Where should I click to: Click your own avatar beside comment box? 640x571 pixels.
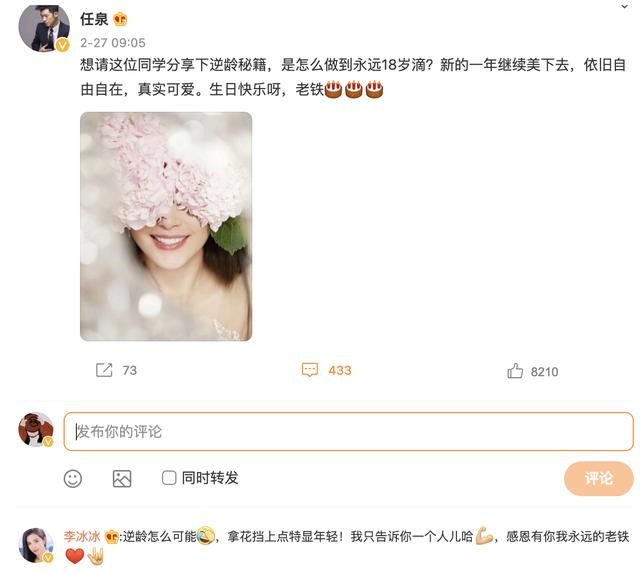36,429
